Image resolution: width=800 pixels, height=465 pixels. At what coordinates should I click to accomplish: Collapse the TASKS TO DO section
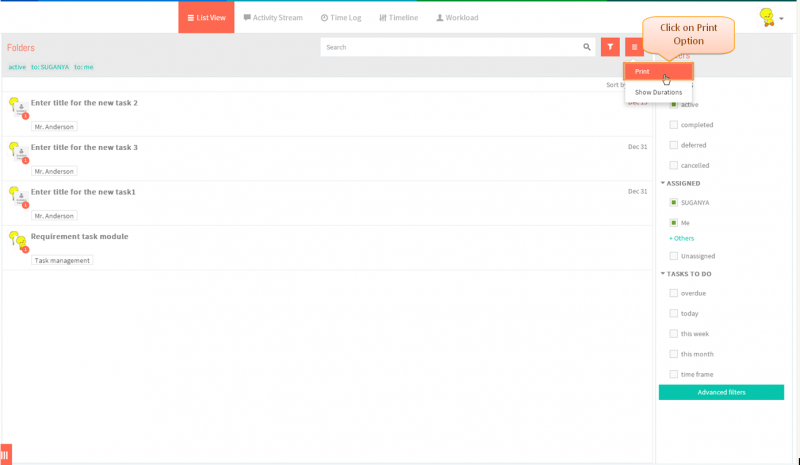[686, 274]
